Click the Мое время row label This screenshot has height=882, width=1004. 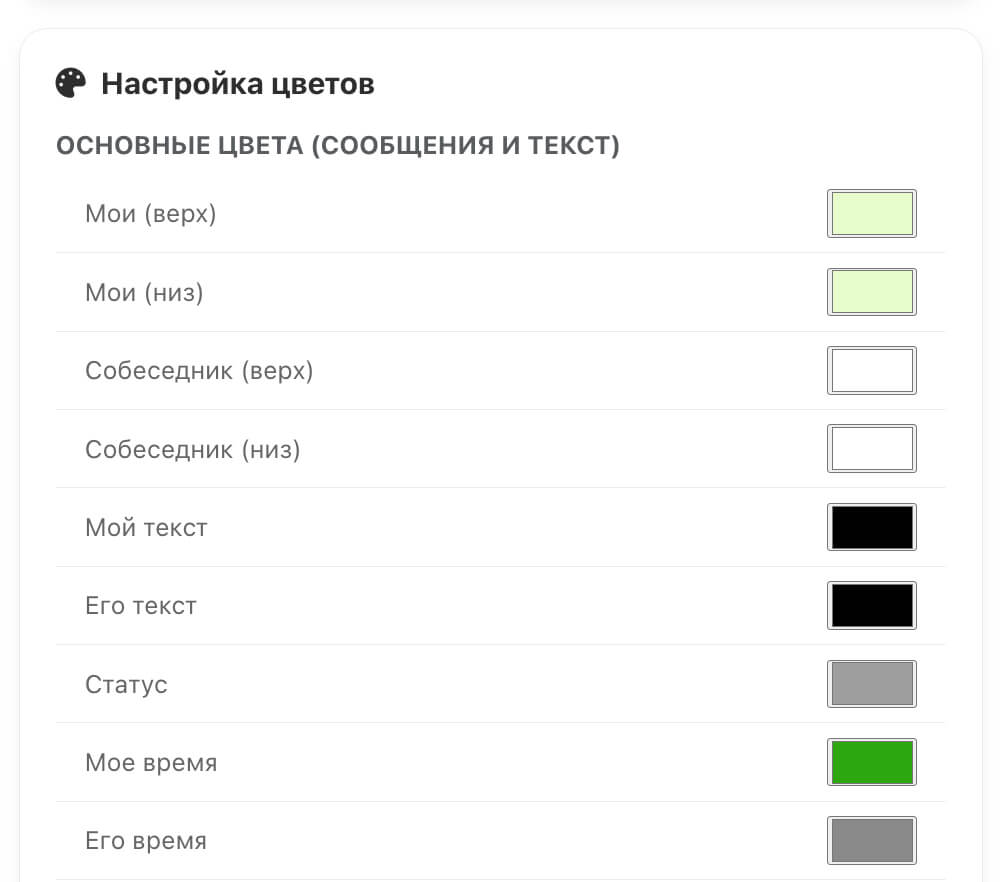[151, 762]
